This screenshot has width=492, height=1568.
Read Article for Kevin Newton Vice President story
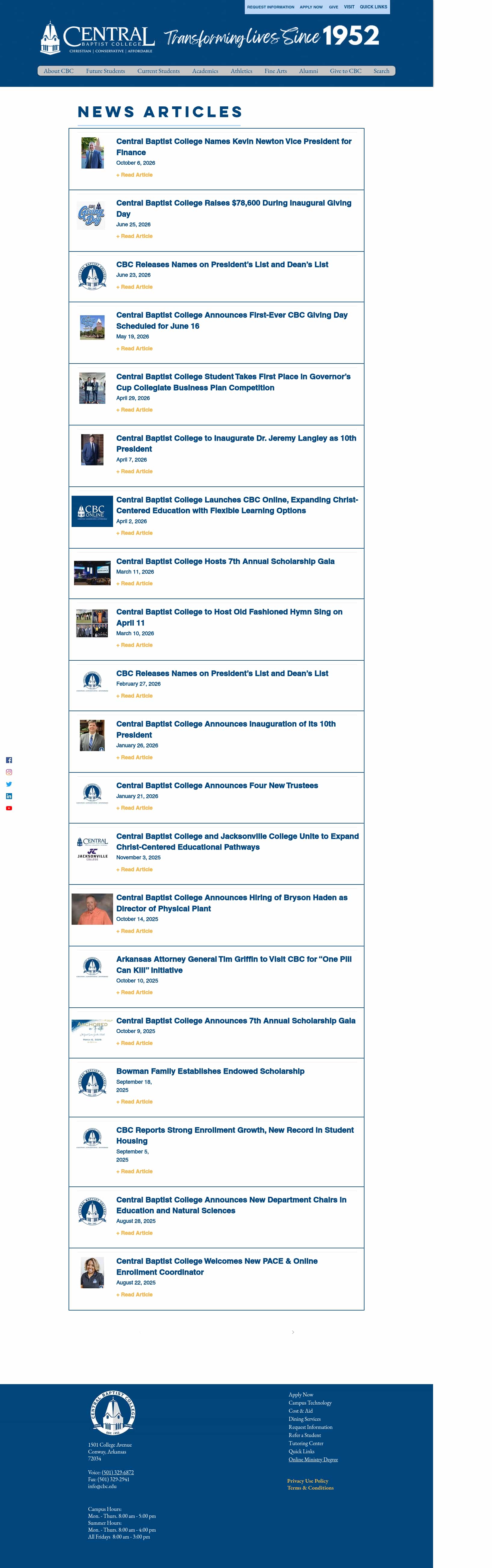(x=135, y=175)
